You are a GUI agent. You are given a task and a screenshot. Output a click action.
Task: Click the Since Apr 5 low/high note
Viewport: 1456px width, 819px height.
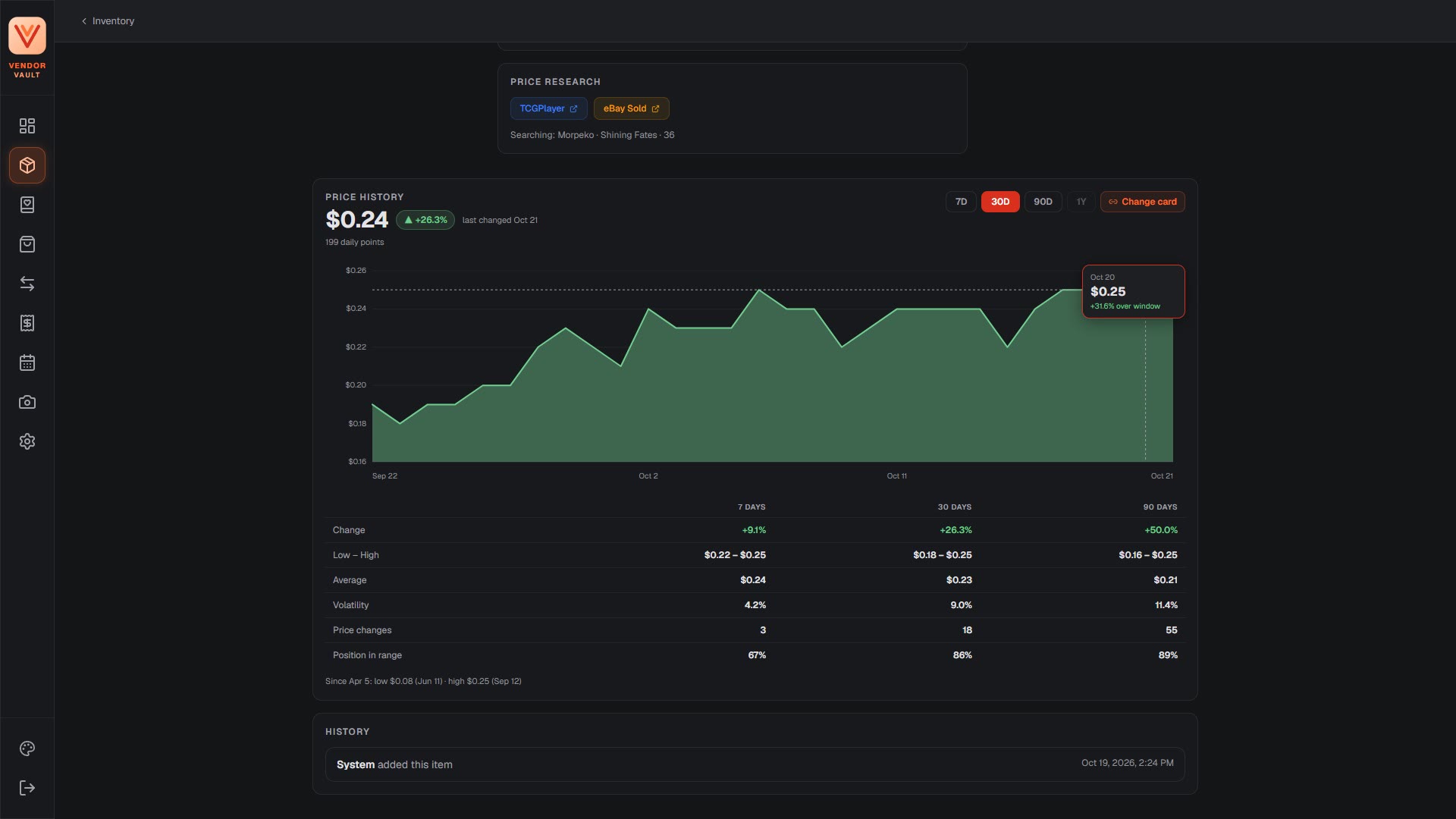[x=423, y=681]
